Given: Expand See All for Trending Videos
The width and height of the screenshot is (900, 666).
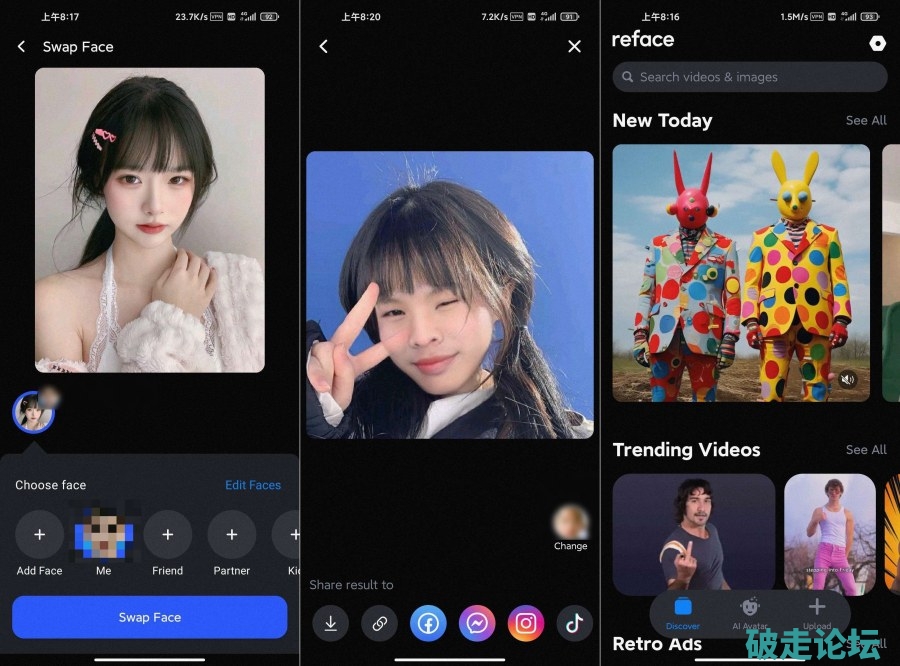Looking at the screenshot, I should tap(865, 450).
